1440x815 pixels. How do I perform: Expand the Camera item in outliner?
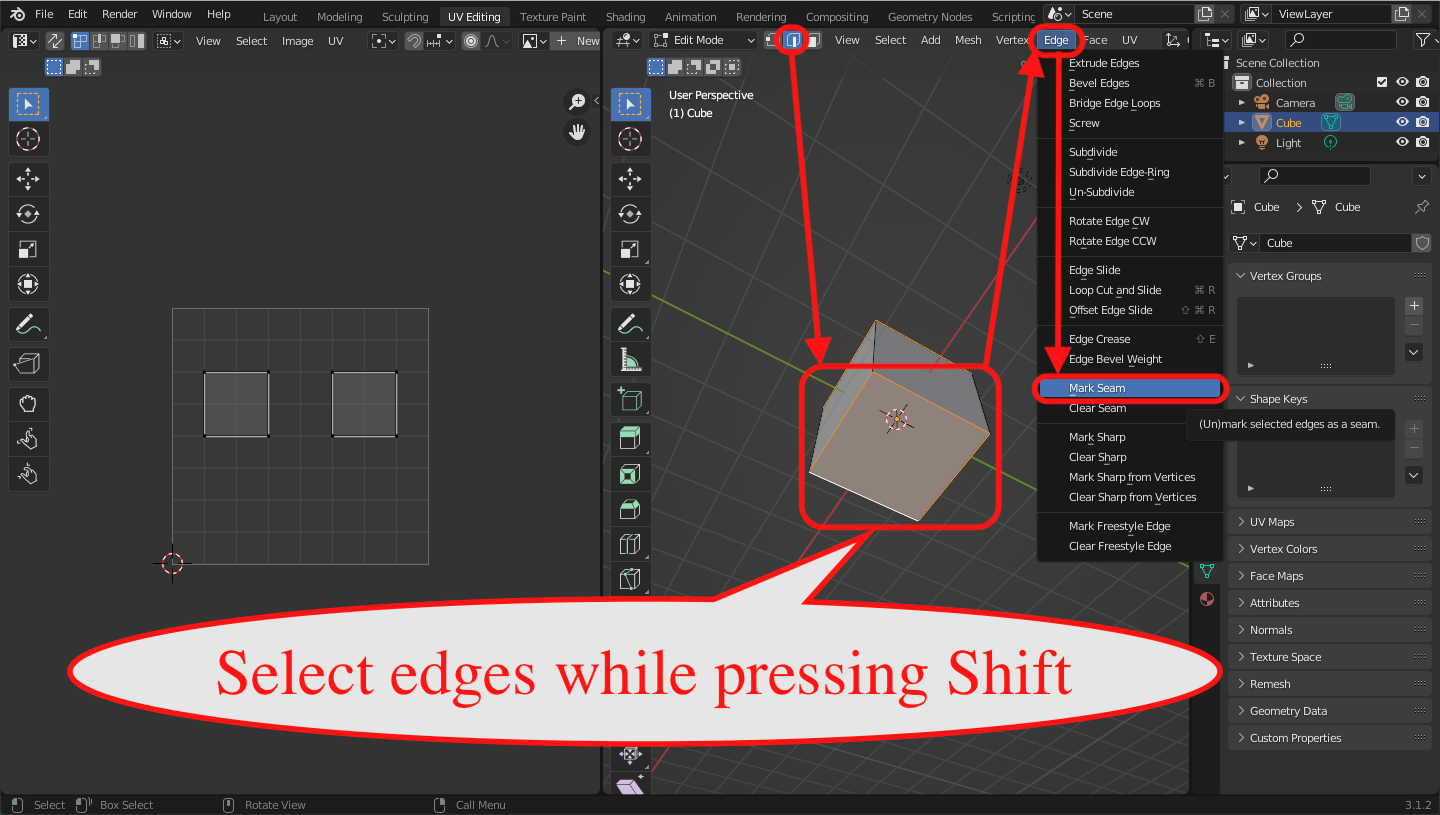pos(1242,103)
